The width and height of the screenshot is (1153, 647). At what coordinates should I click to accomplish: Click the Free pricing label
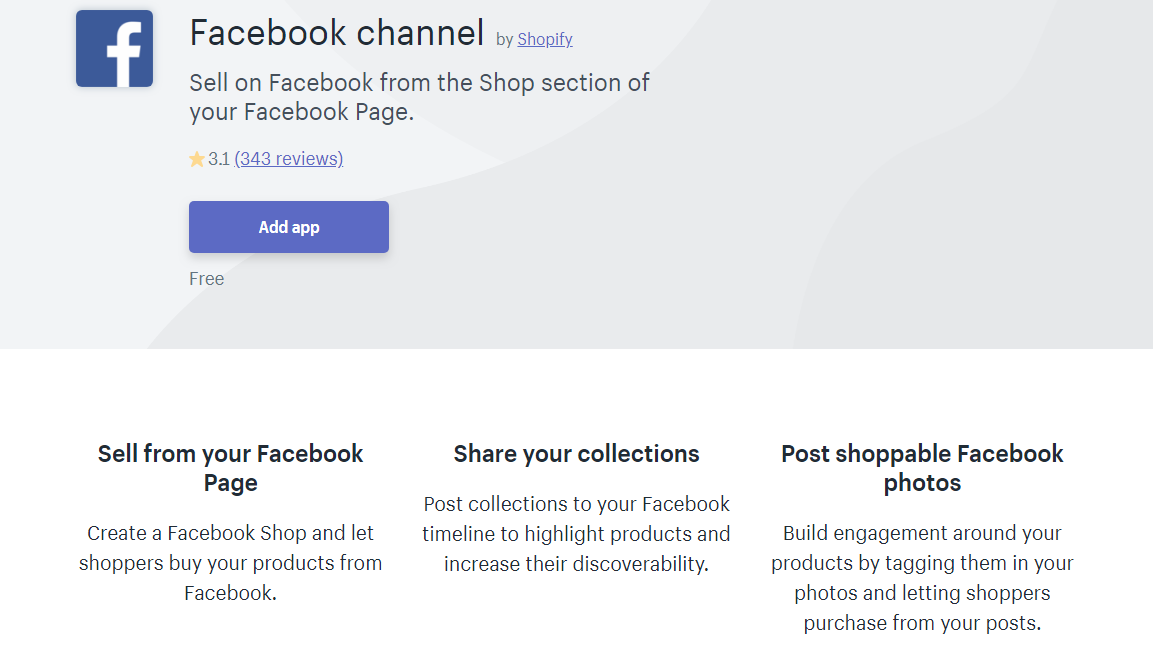207,279
